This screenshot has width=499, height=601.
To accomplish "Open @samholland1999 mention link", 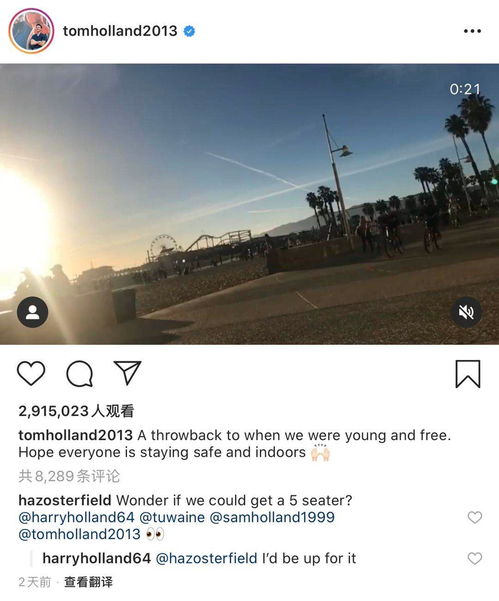I will (272, 517).
